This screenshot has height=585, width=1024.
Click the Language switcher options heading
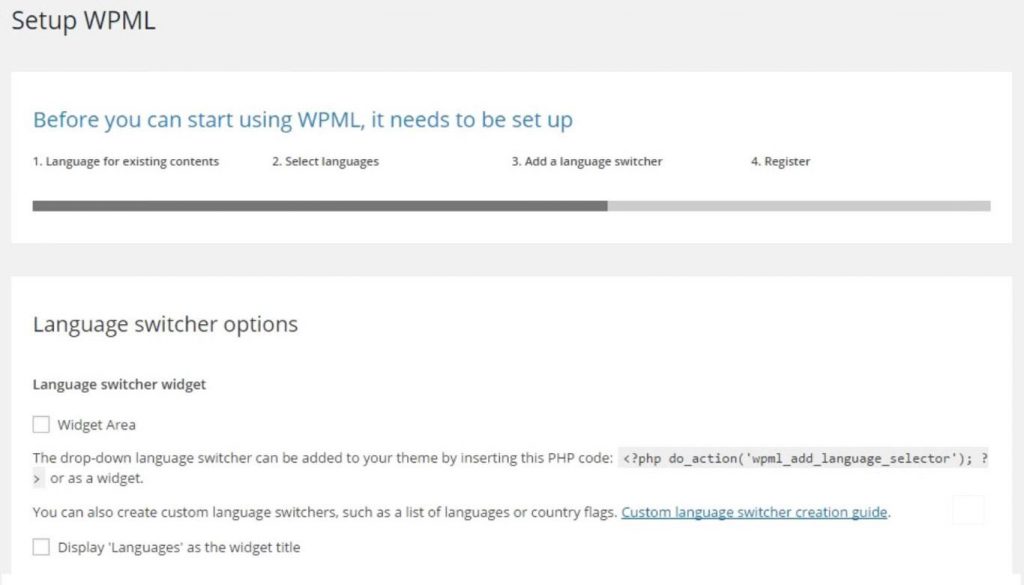pos(164,324)
